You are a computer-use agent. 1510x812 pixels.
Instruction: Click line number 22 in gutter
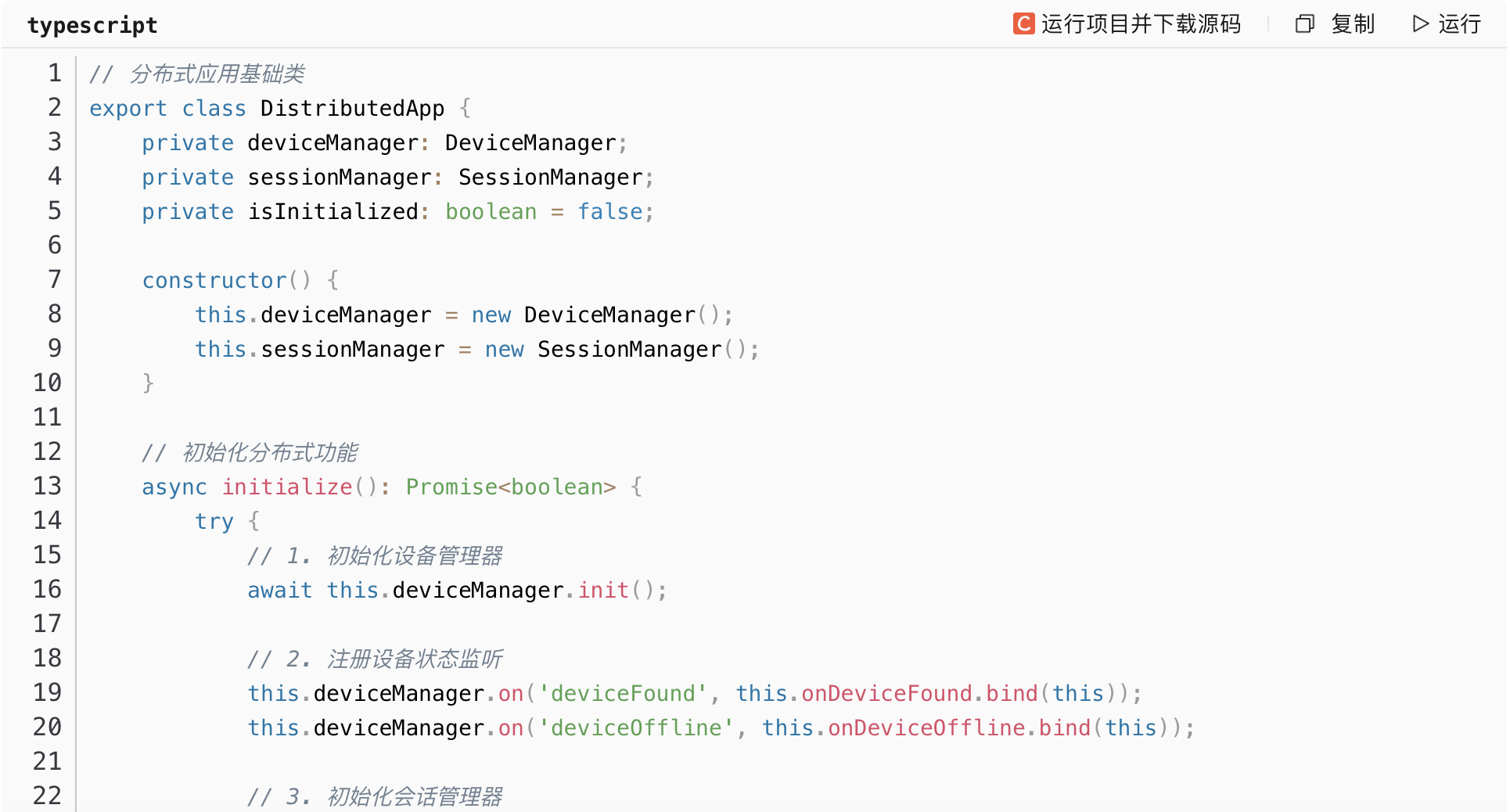pos(47,796)
